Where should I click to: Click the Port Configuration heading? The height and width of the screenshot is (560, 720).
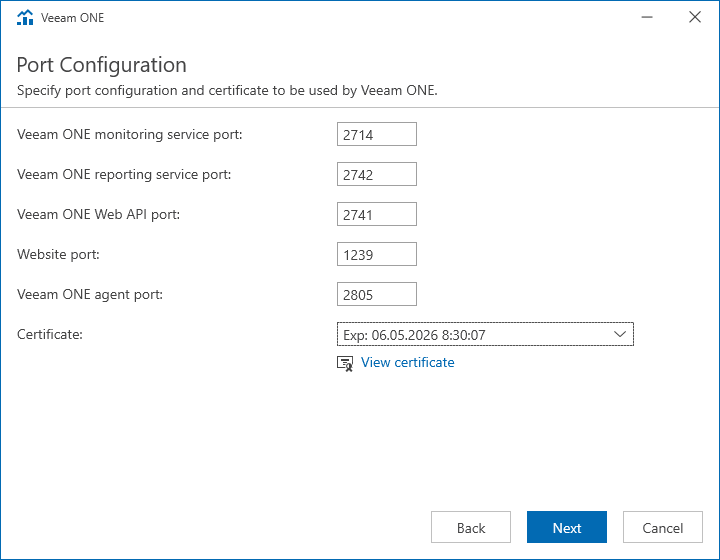101,65
